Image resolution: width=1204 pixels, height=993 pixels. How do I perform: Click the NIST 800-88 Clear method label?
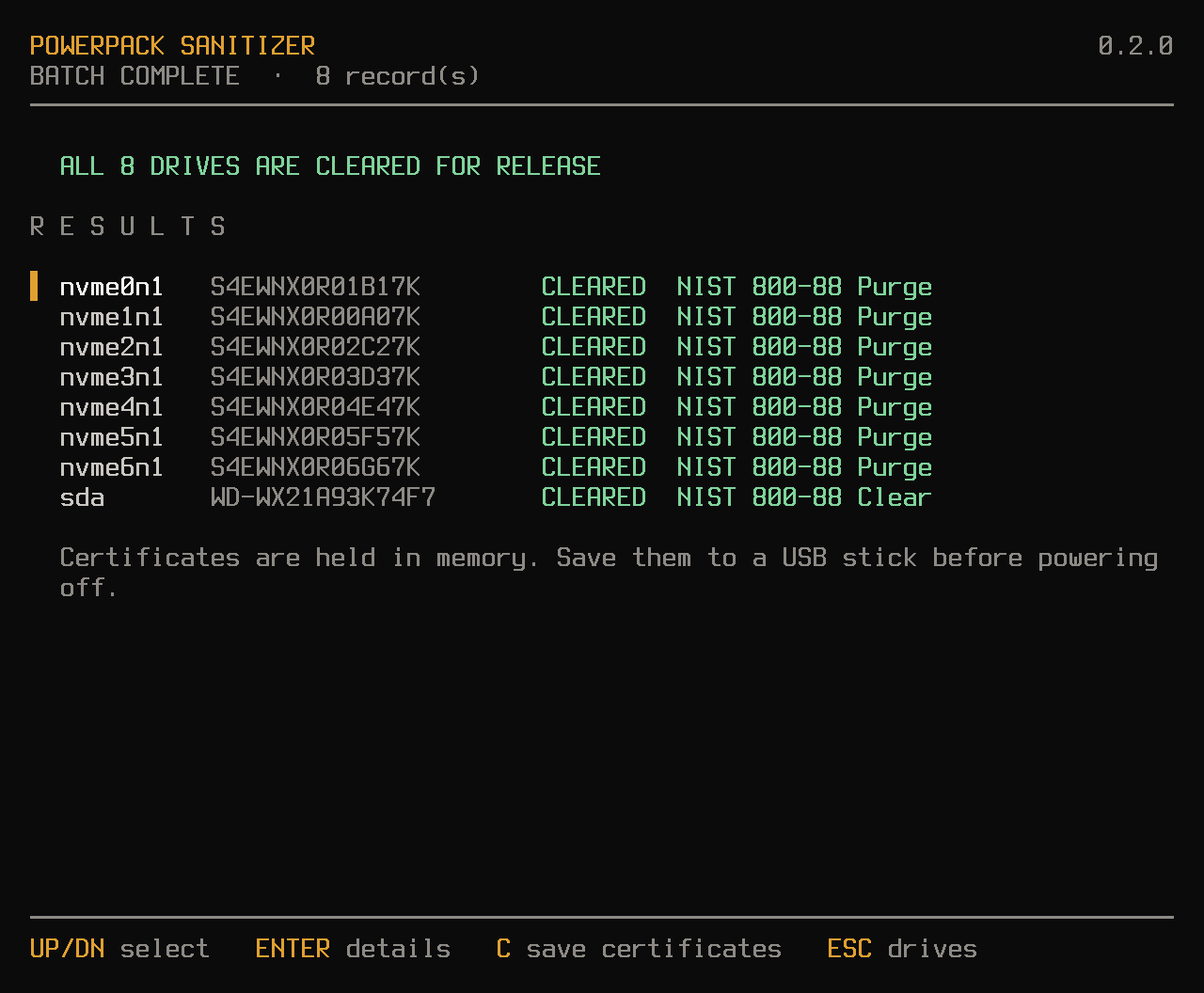pos(804,496)
